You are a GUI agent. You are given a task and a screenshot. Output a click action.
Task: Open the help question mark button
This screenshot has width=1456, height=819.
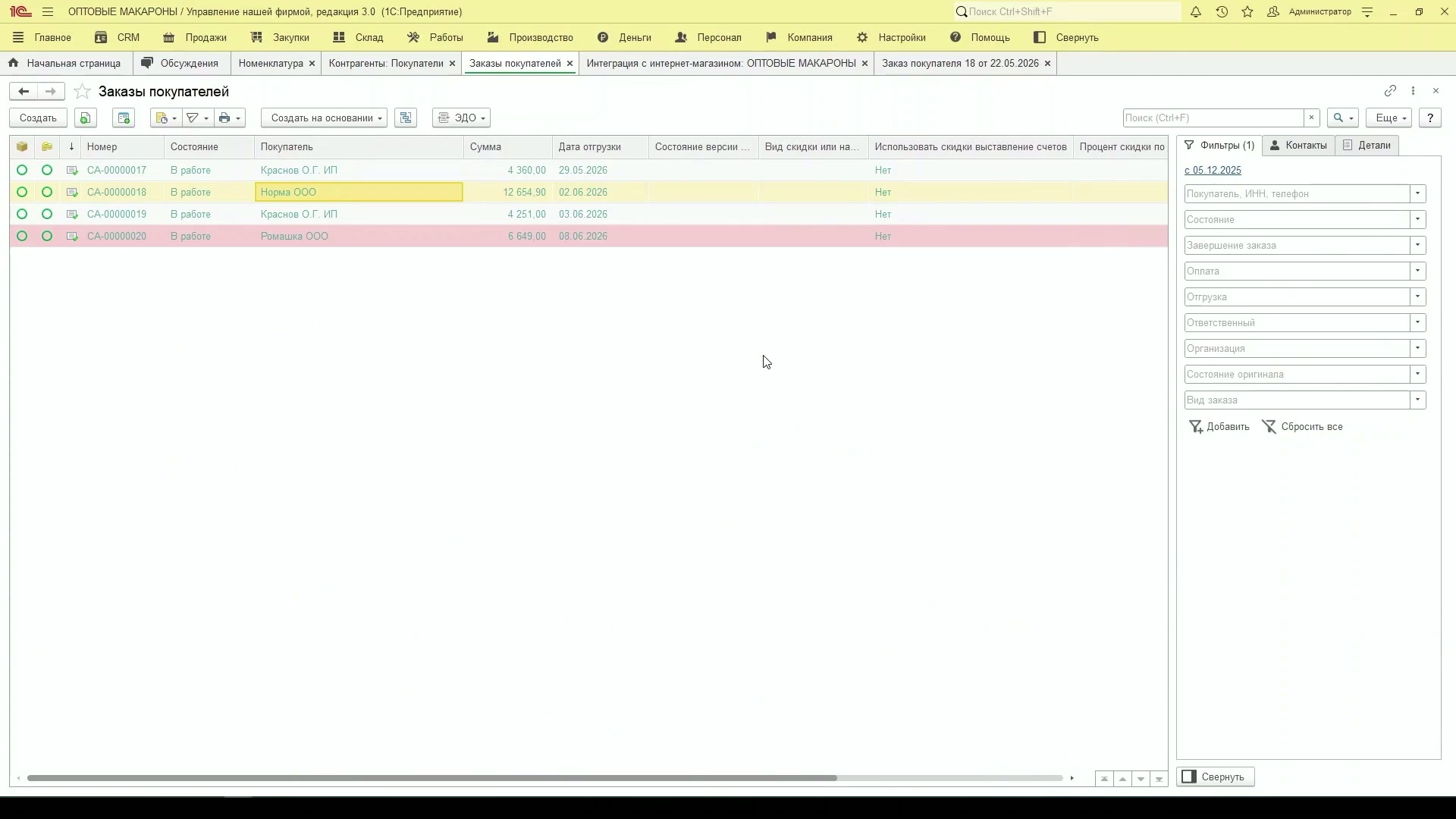(x=1430, y=118)
